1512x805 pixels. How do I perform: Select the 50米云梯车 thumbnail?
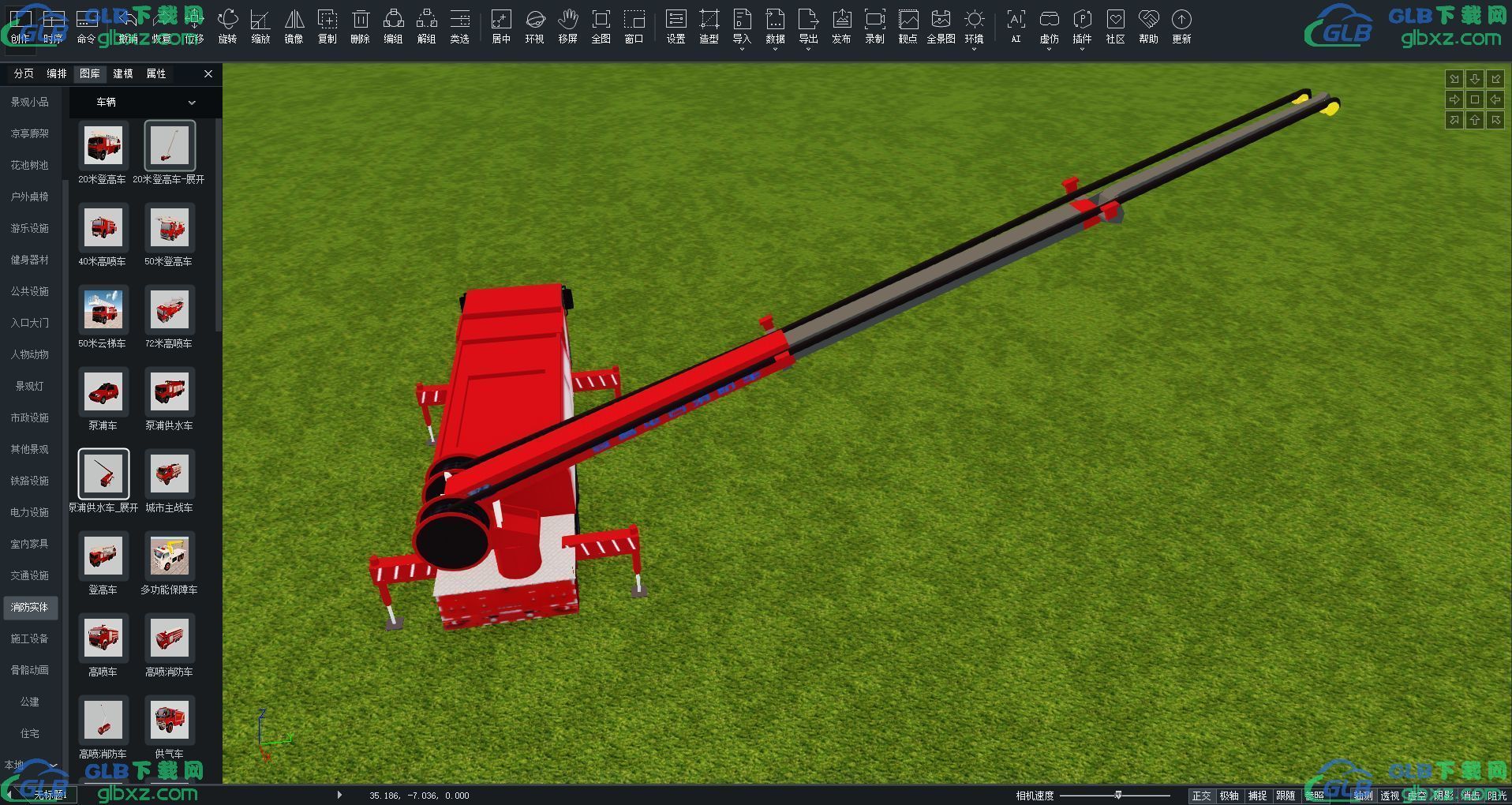click(103, 310)
